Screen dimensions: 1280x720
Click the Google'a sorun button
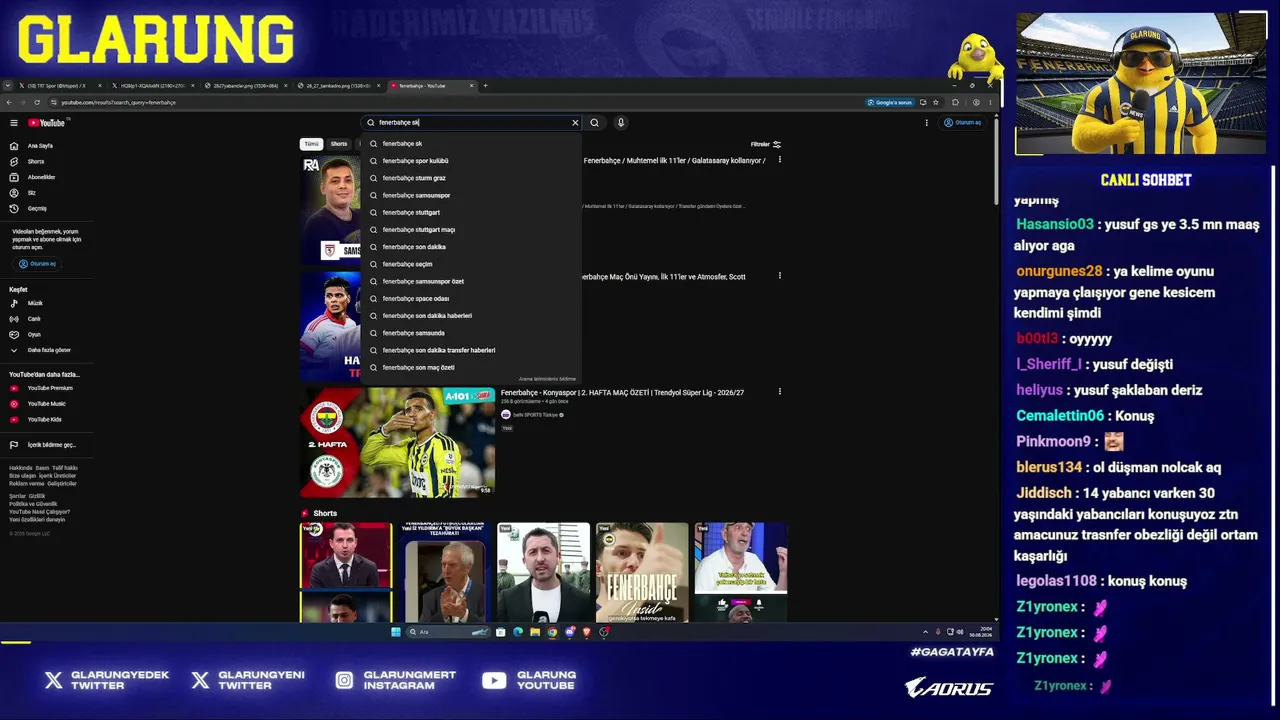pos(890,102)
